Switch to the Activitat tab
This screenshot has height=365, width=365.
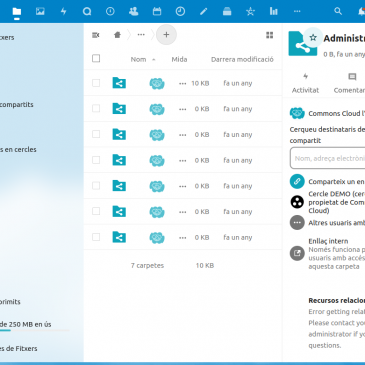pyautogui.click(x=305, y=83)
